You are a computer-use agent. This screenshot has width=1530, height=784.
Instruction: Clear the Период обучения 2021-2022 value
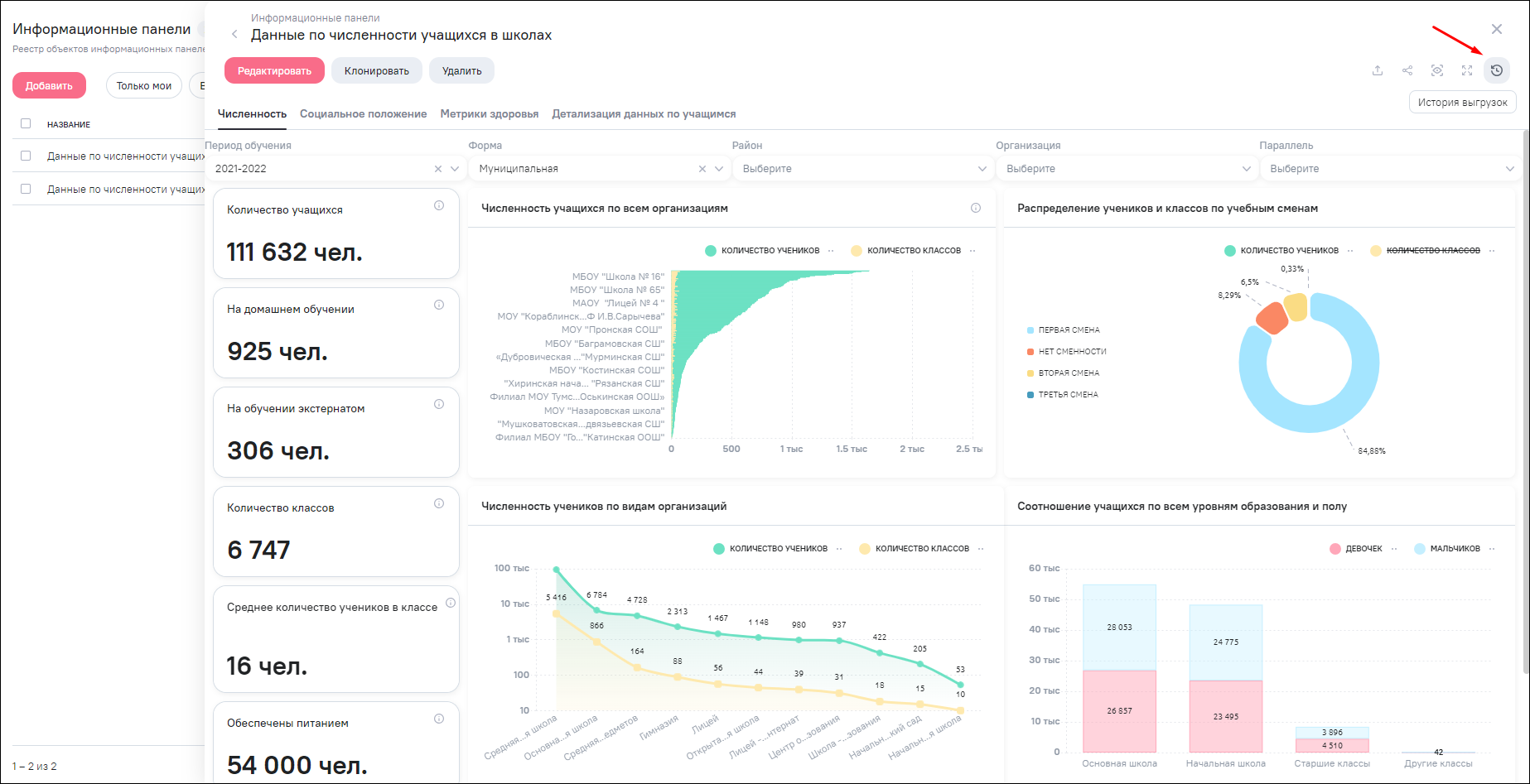coord(438,169)
